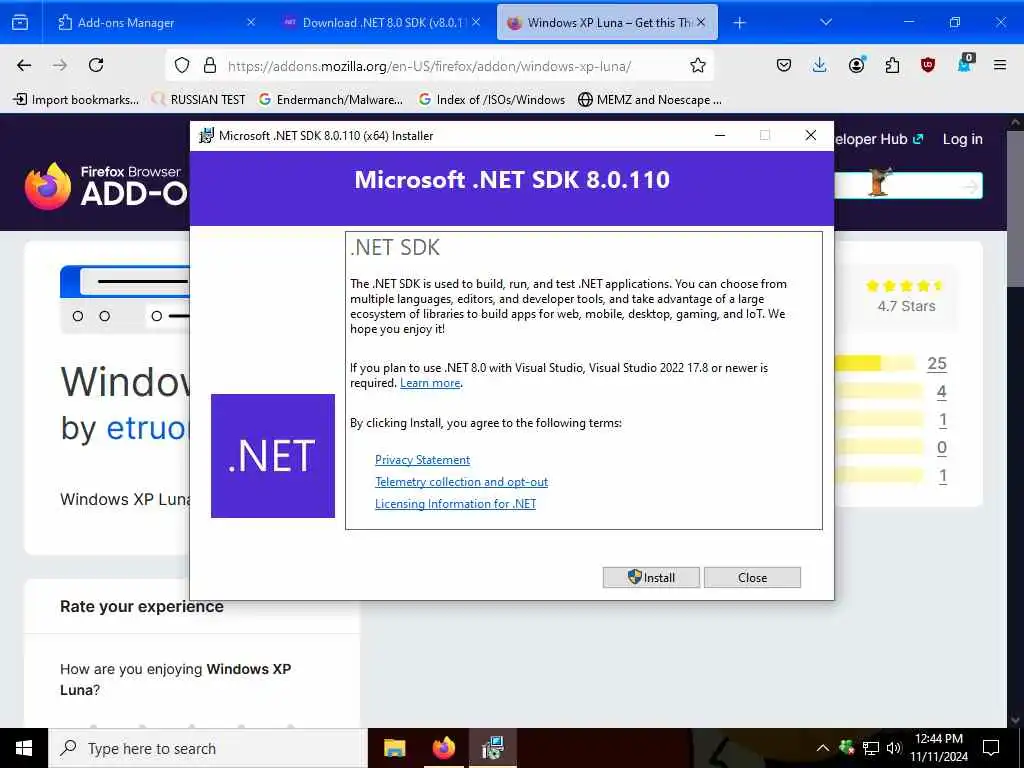Click the installer taskbar icon

[493, 748]
